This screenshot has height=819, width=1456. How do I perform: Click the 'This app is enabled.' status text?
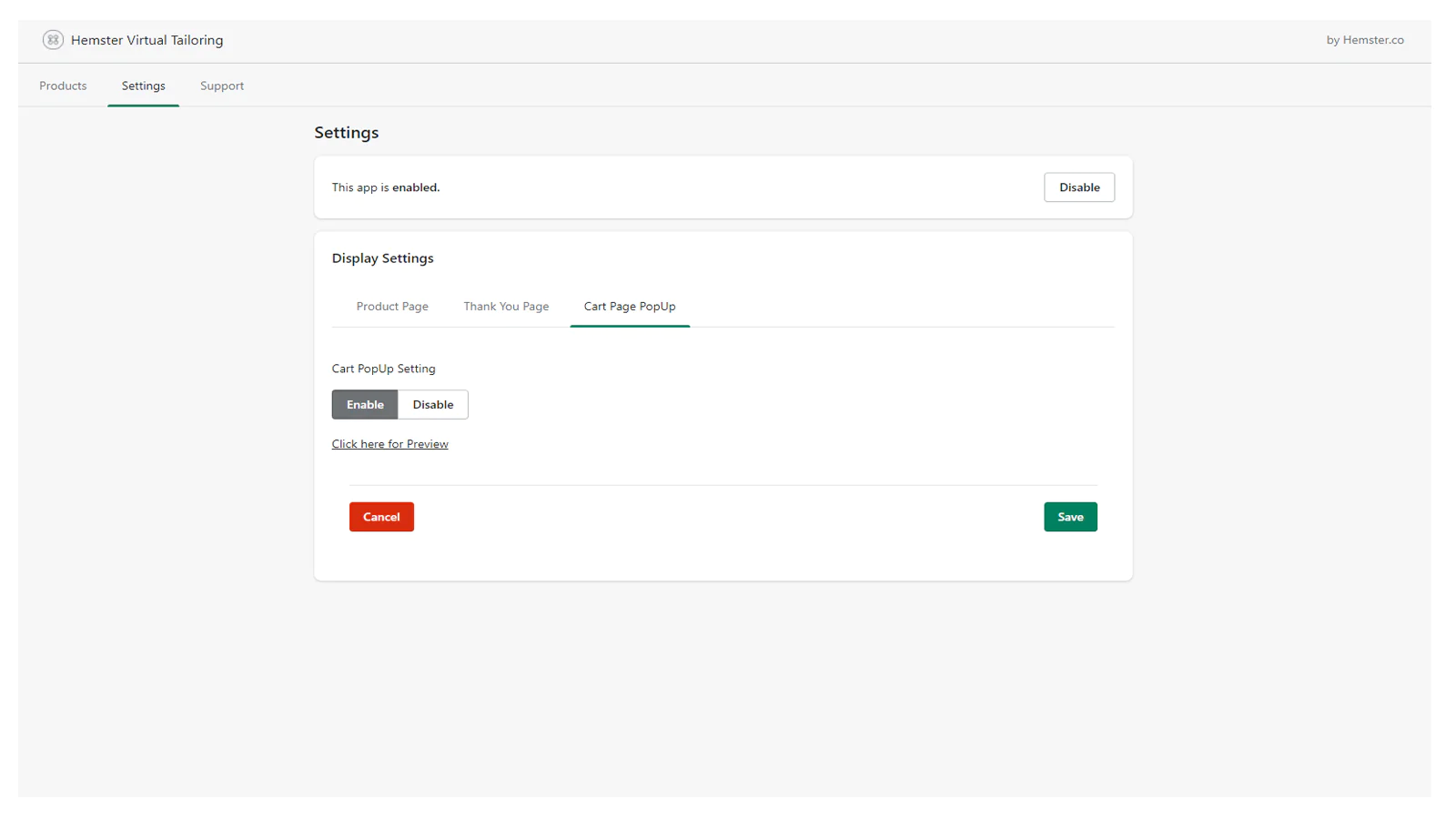pyautogui.click(x=386, y=187)
